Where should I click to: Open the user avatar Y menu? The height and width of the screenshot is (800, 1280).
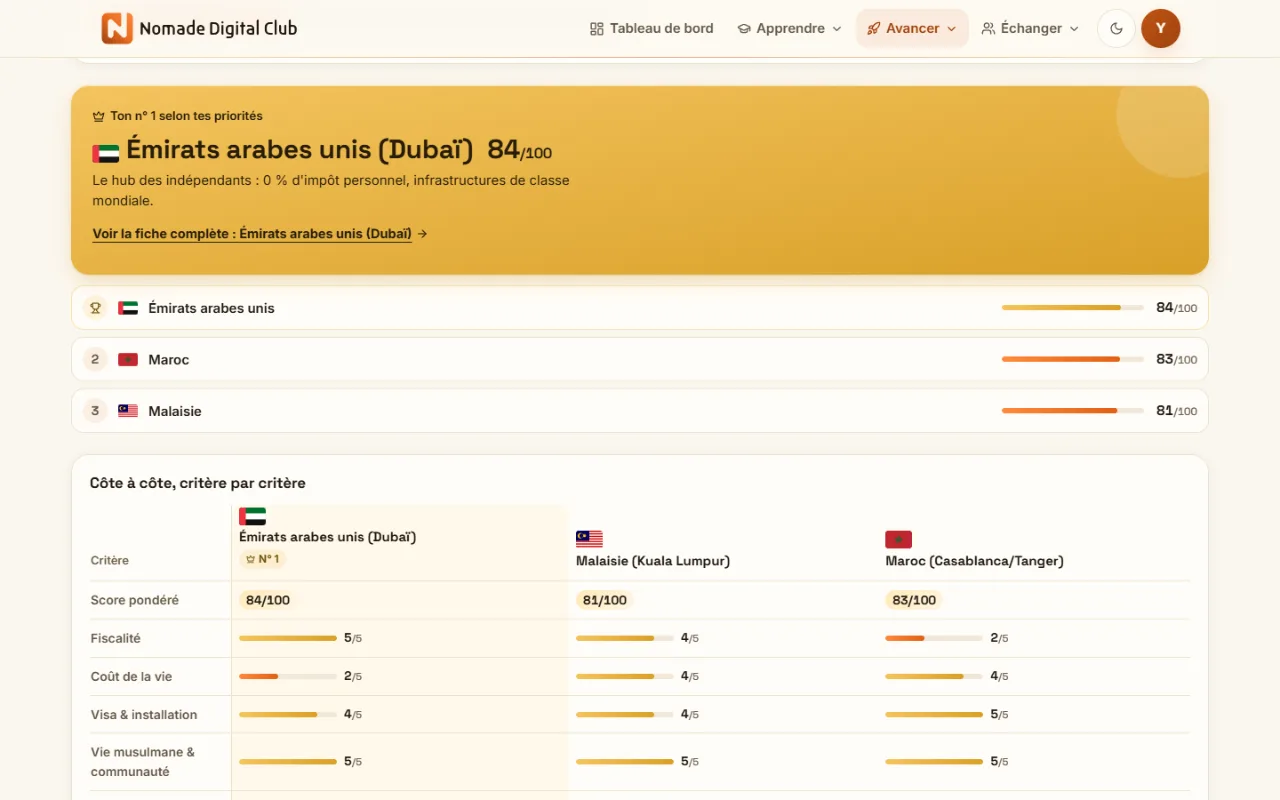coord(1160,28)
